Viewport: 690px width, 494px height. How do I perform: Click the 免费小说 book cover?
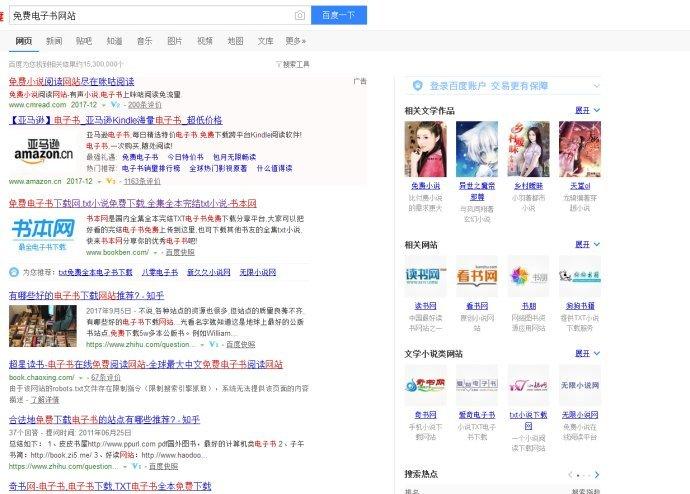426,149
